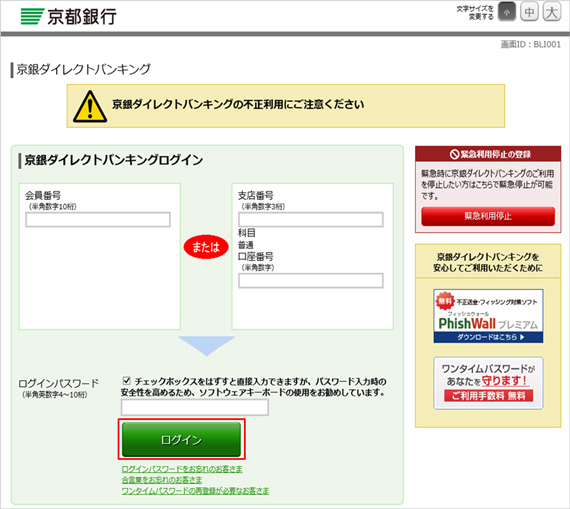Image resolution: width=570 pixels, height=509 pixels.
Task: Set text size to small (小)
Action: tap(507, 12)
